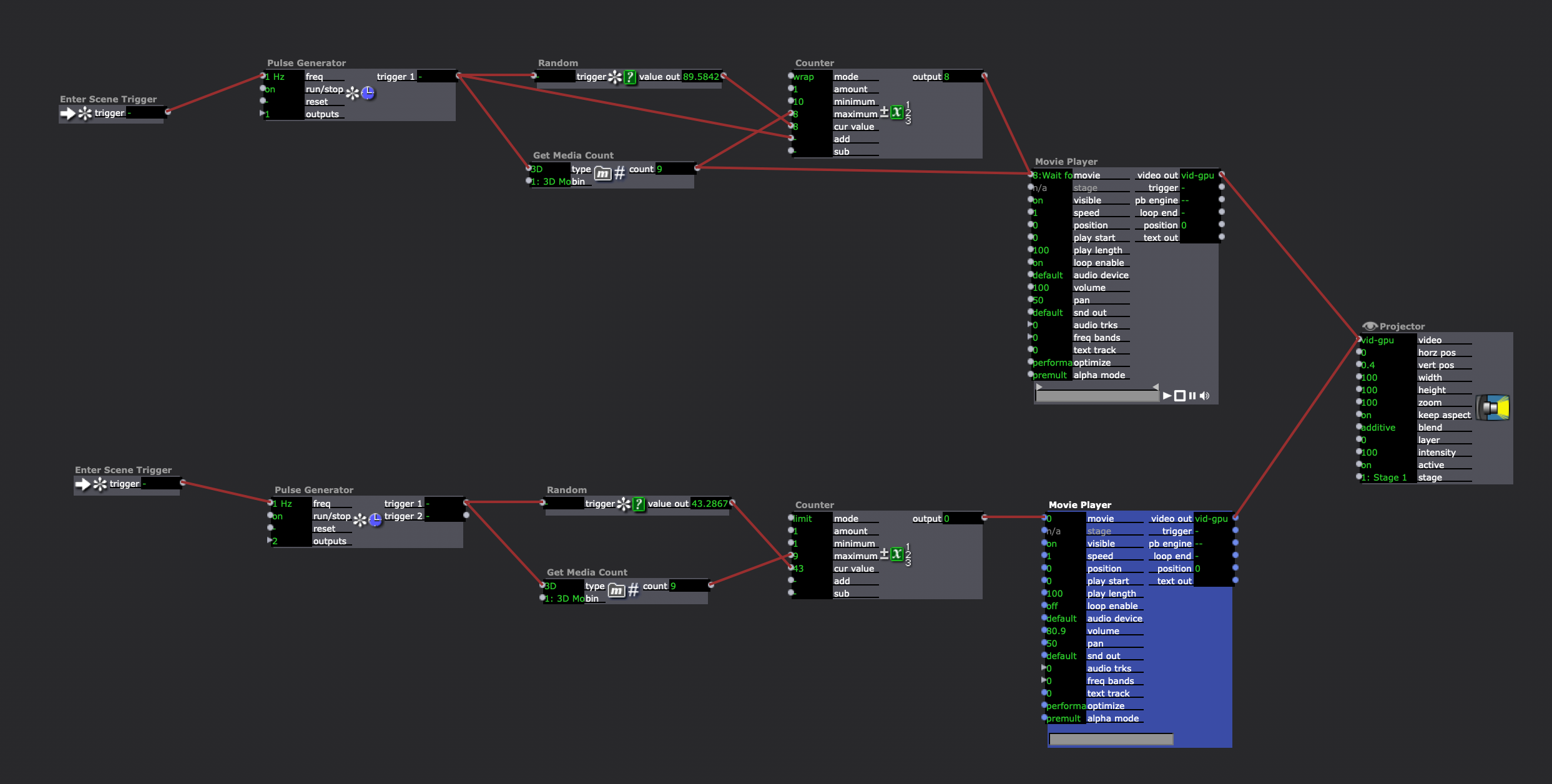This screenshot has height=784, width=1552.
Task: Pause the top Movie Player preview
Action: (x=1192, y=396)
